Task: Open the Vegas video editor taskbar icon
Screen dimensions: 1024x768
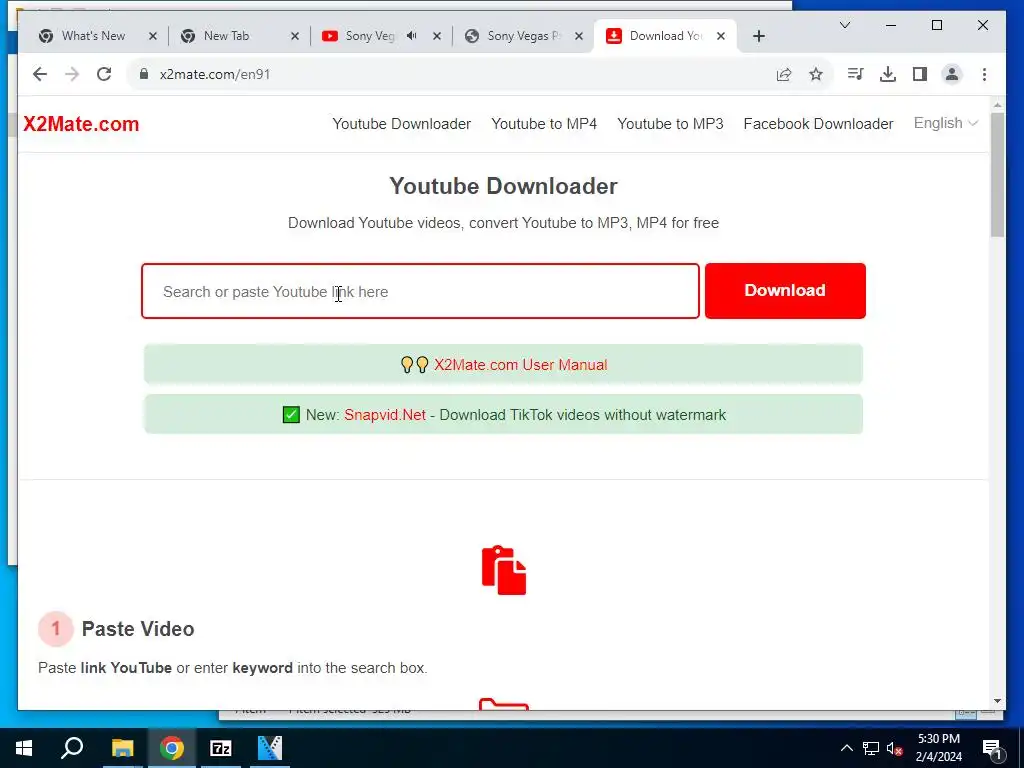Action: point(270,748)
